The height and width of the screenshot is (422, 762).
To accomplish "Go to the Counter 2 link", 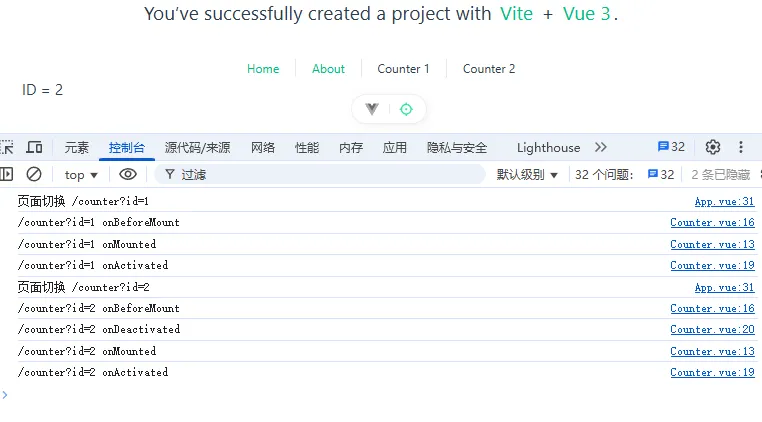I will pos(489,69).
